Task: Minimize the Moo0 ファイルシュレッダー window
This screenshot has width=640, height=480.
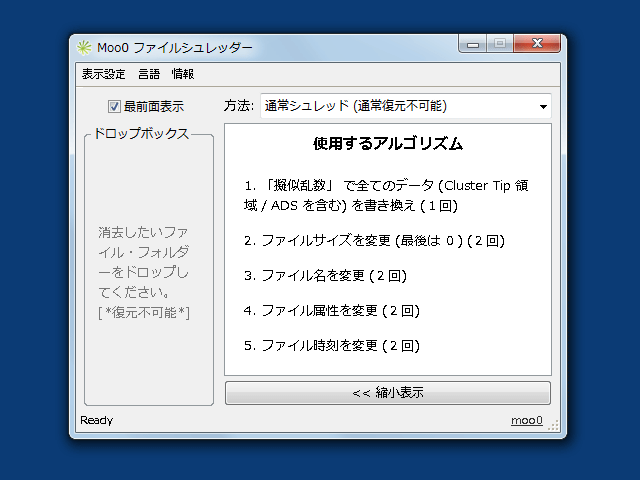Action: click(x=473, y=43)
